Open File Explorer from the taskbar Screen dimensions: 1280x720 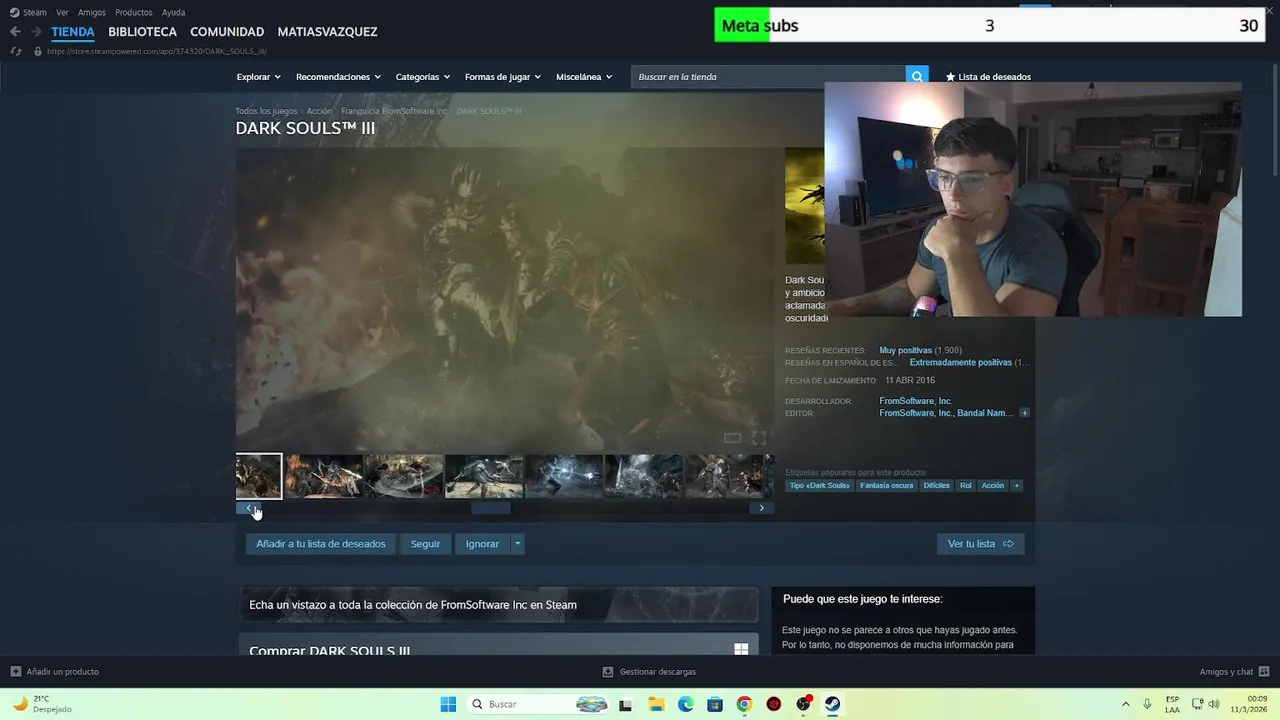(x=657, y=704)
